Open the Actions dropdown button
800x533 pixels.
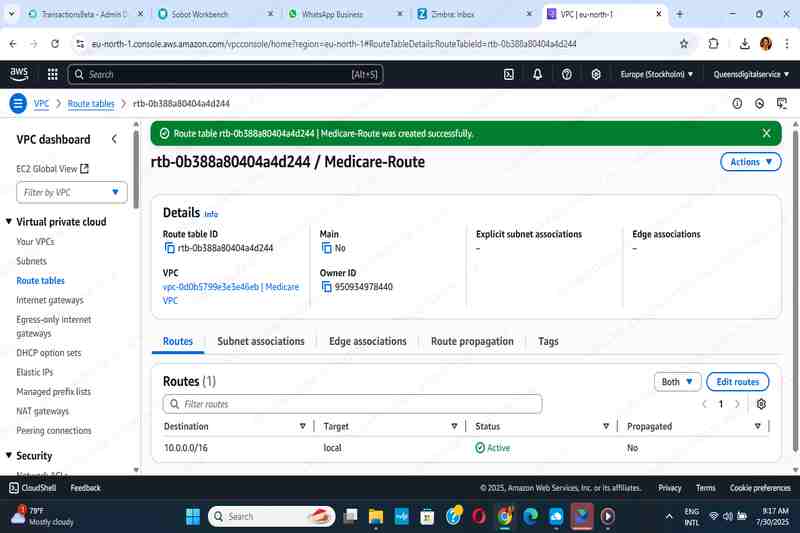[x=751, y=162]
